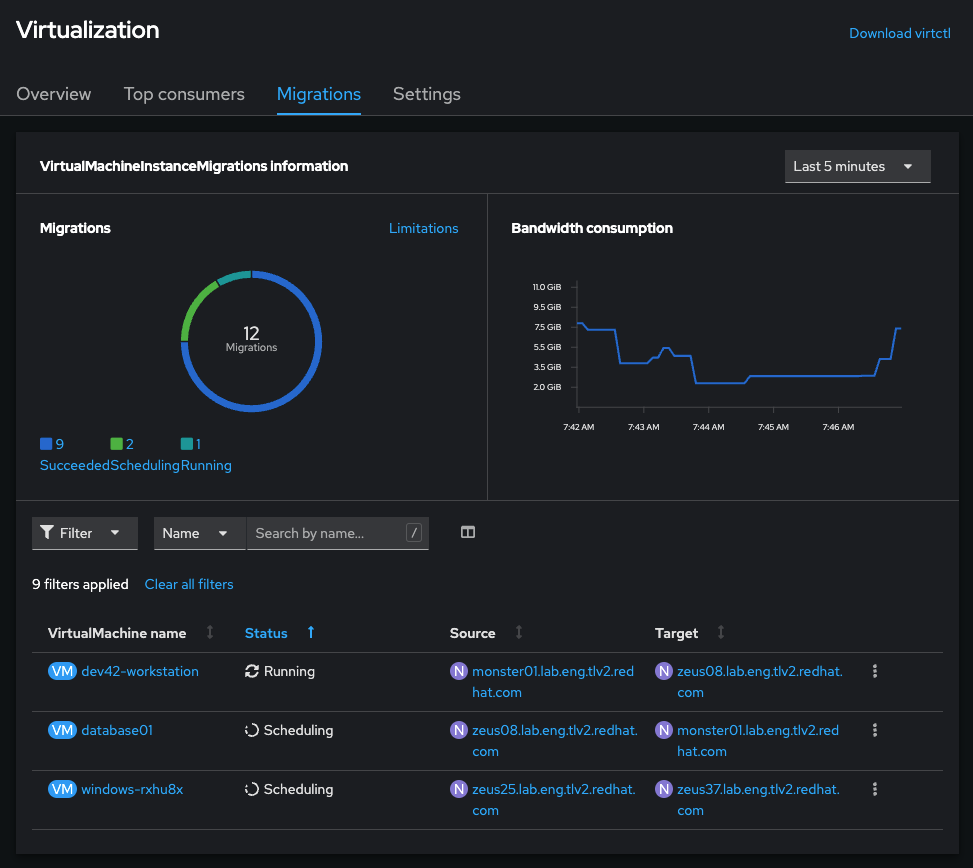973x868 pixels.
Task: Click the Search by name input field
Action: click(330, 533)
